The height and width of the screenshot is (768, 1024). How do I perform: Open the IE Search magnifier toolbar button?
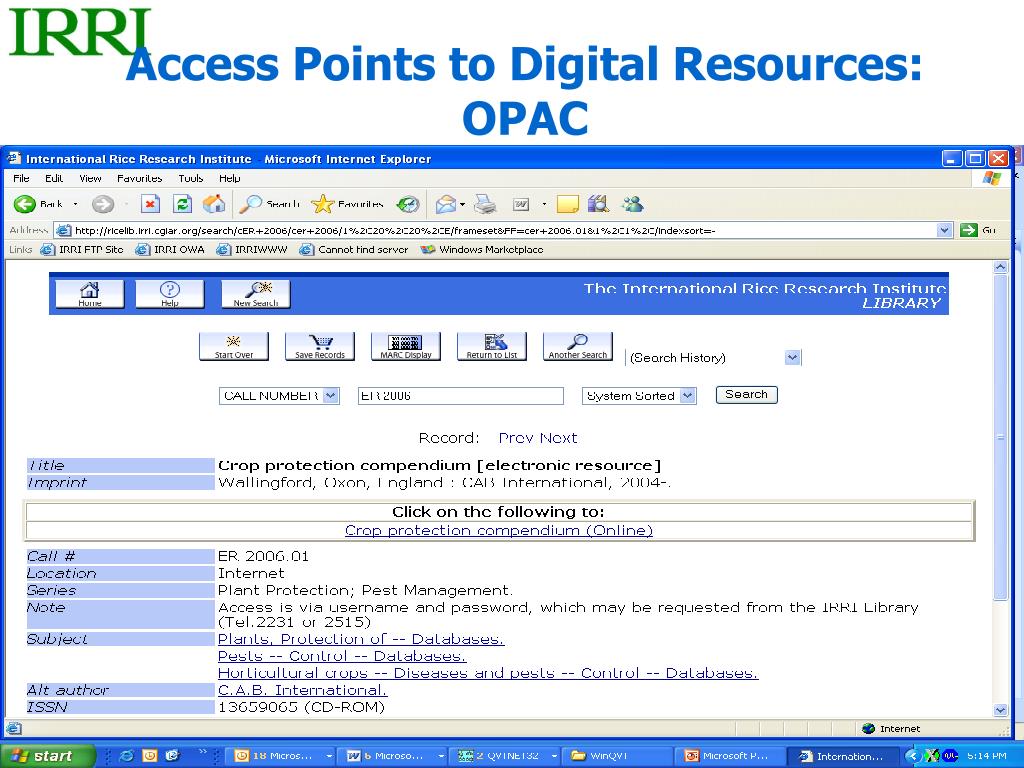pos(269,204)
